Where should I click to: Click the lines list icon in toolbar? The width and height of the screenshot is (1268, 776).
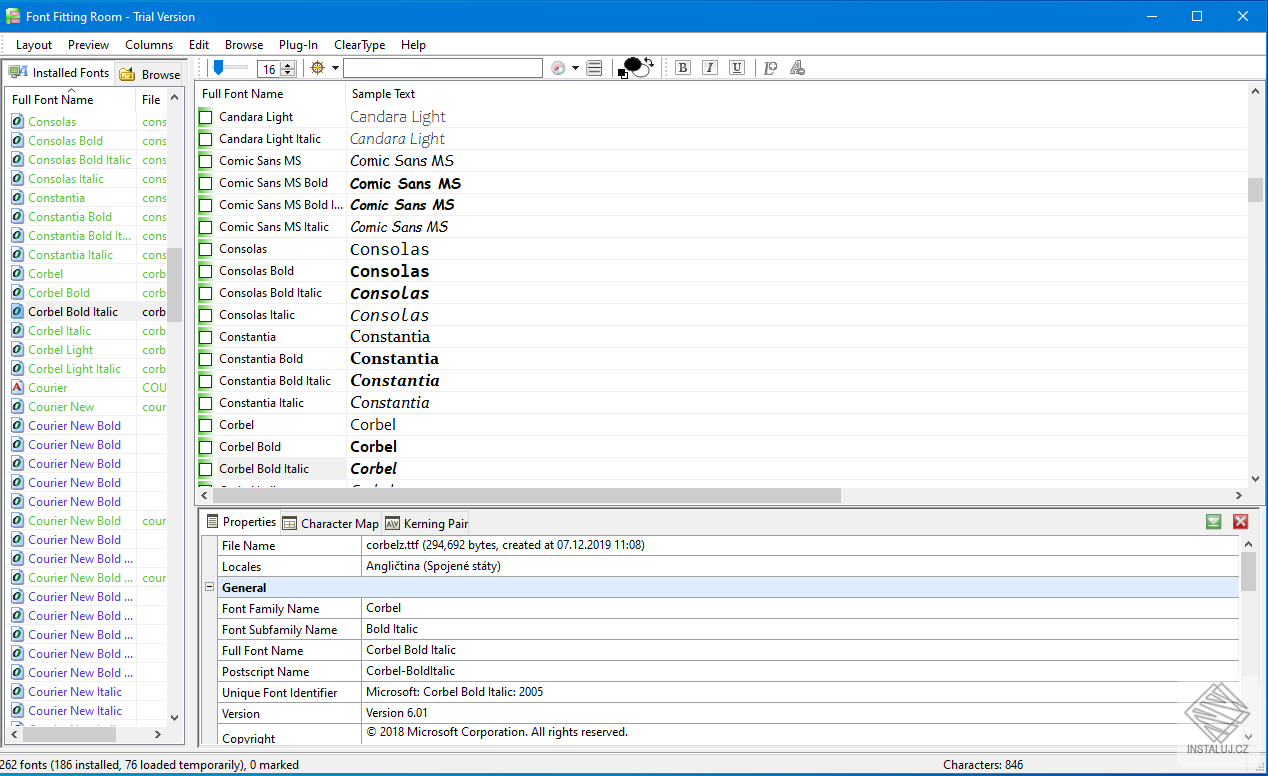(595, 68)
